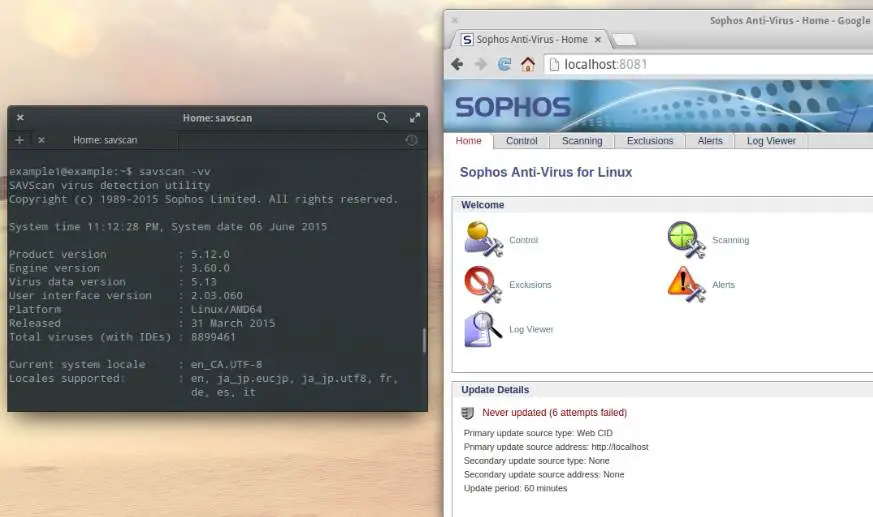Reload the Sophos page

[x=504, y=65]
